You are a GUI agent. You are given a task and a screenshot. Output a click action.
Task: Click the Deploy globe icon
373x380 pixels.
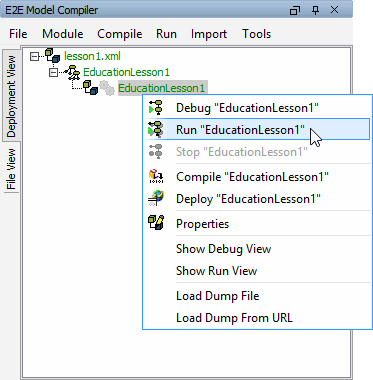coord(156,198)
